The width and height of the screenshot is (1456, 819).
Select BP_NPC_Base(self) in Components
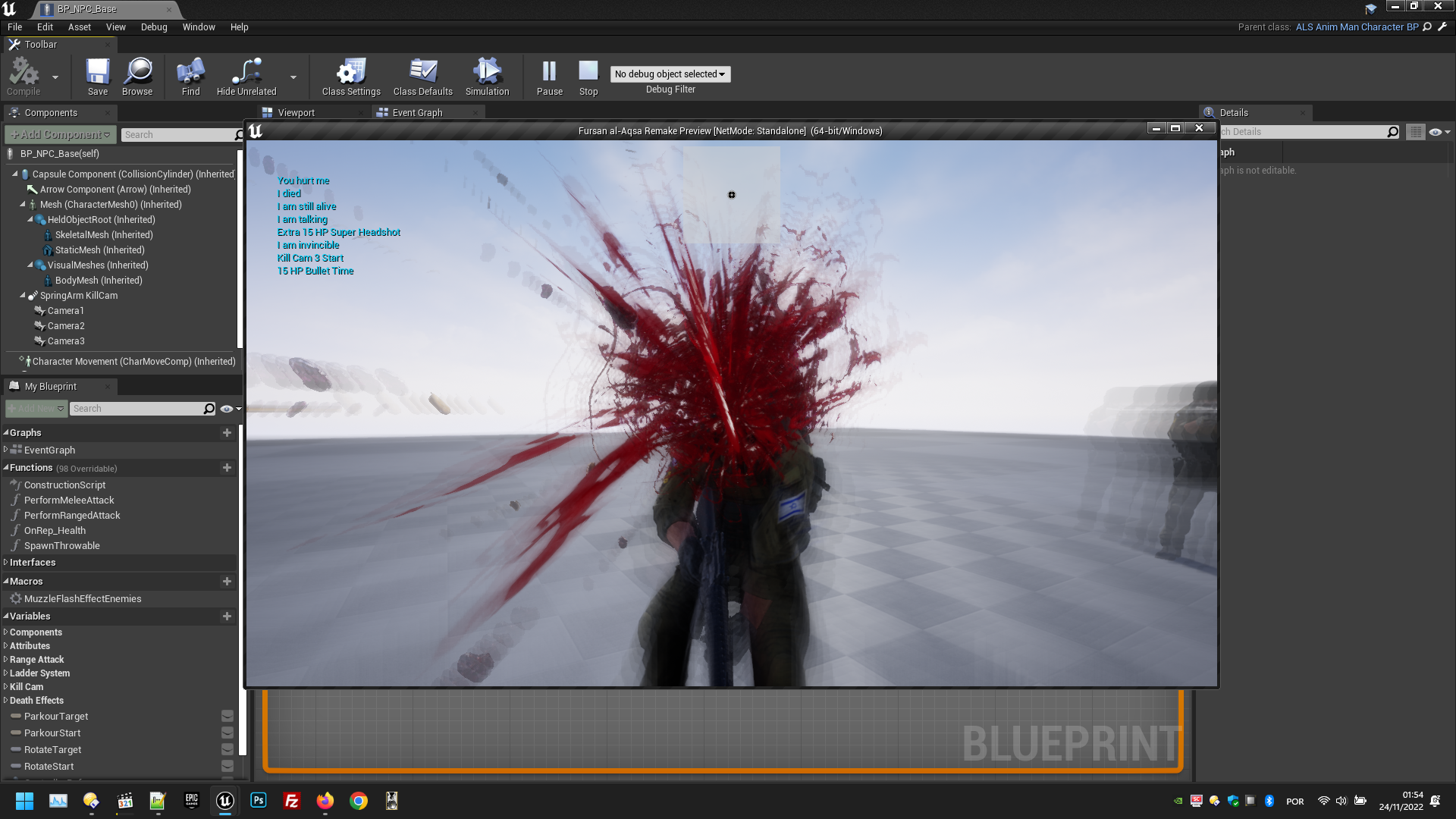pyautogui.click(x=60, y=153)
